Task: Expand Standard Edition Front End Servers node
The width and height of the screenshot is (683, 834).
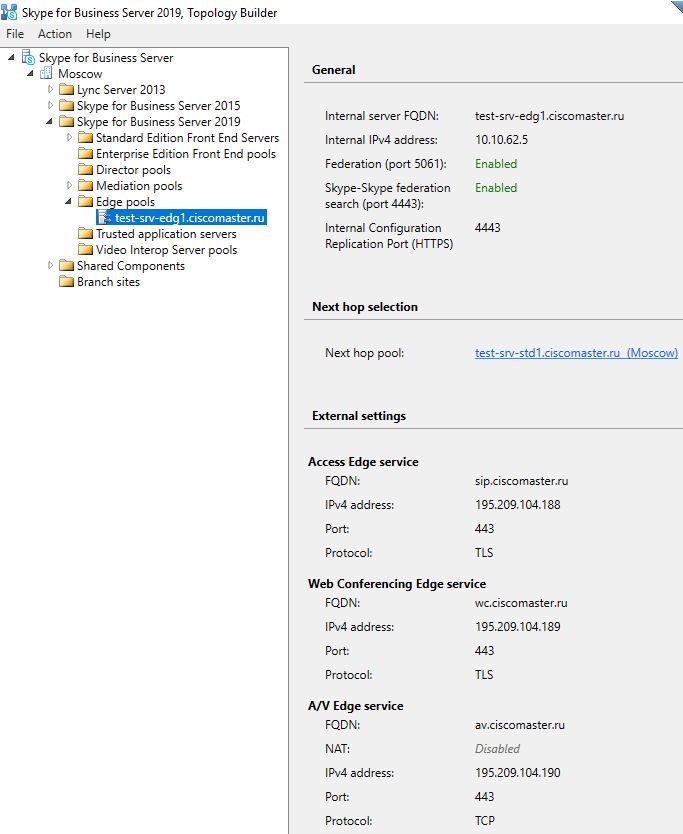Action: (69, 137)
